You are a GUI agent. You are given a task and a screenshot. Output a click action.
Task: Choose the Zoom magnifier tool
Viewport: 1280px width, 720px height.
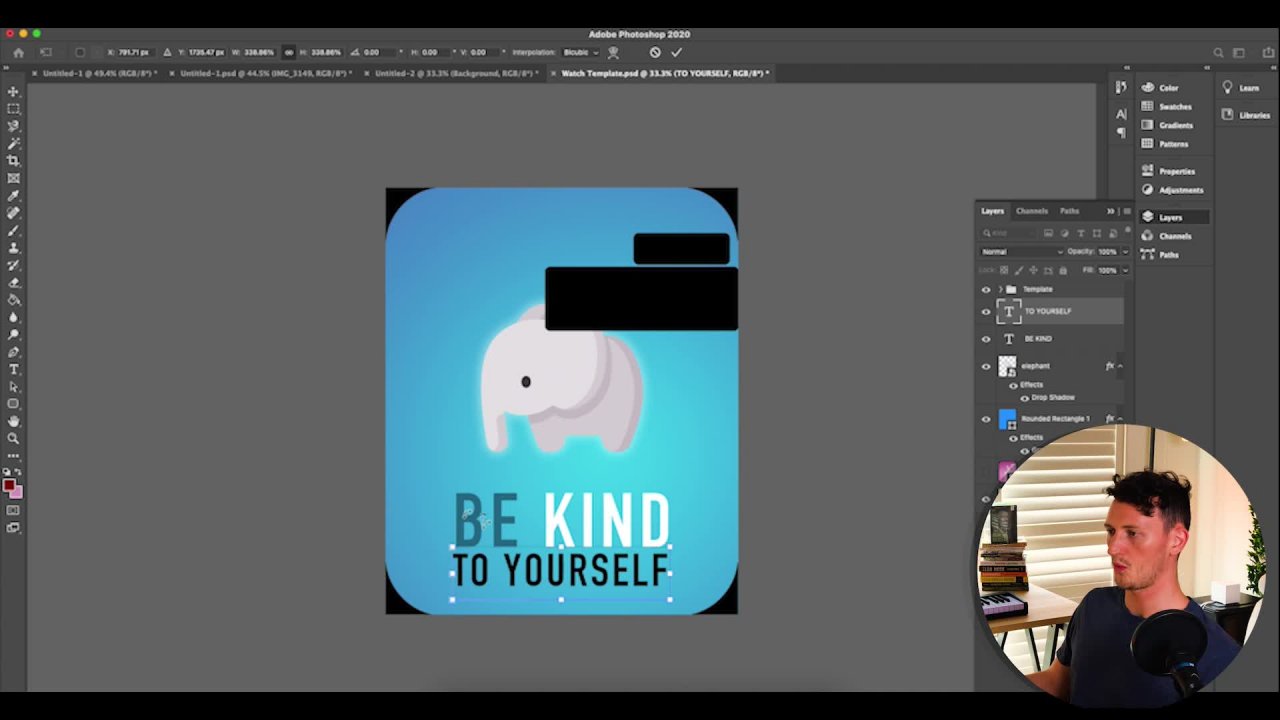13,438
